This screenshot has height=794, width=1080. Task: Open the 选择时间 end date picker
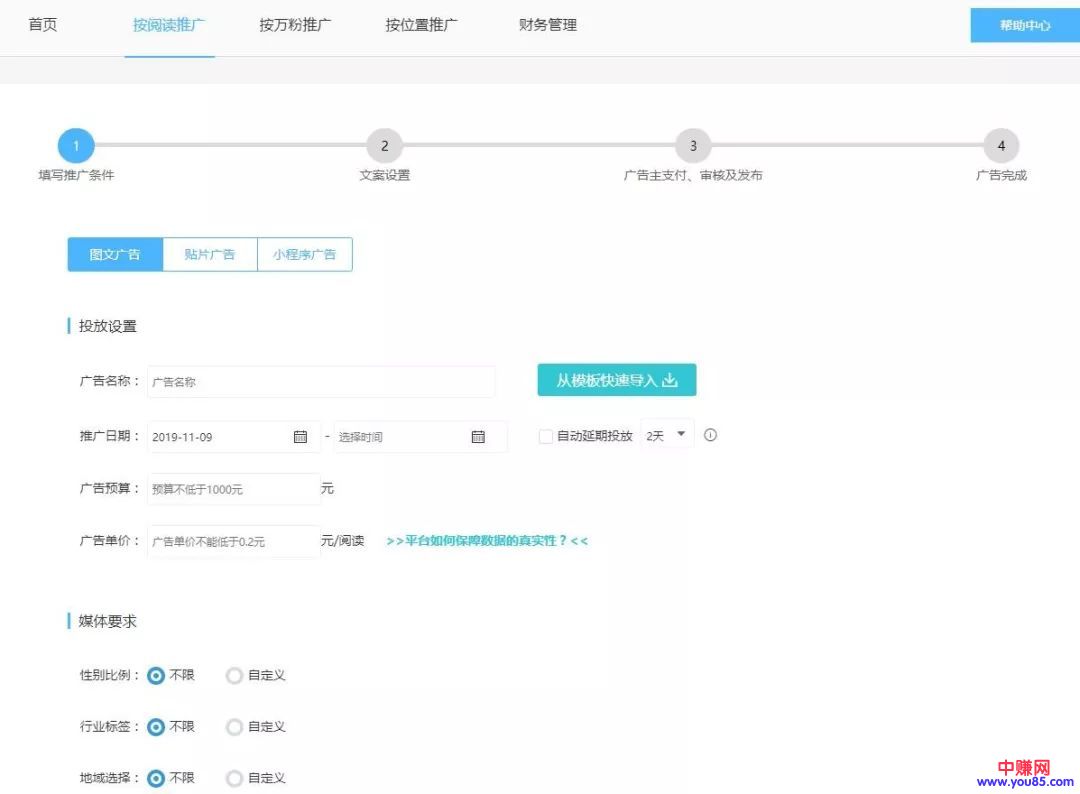click(x=400, y=437)
